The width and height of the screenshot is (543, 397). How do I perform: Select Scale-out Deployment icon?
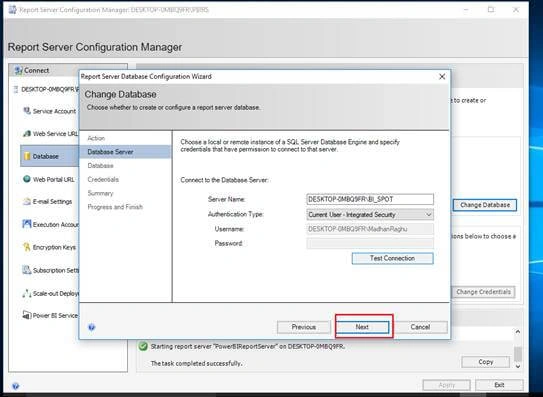click(x=27, y=293)
